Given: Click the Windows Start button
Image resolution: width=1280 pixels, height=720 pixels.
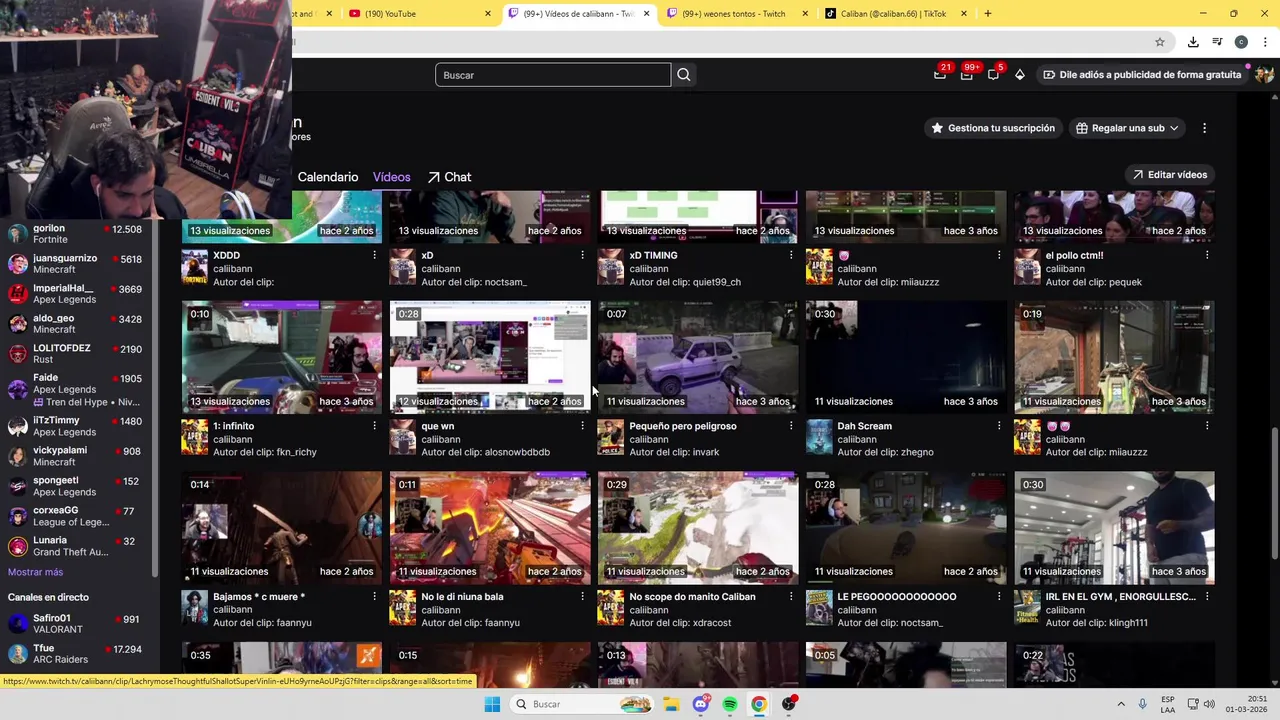Looking at the screenshot, I should [x=492, y=704].
